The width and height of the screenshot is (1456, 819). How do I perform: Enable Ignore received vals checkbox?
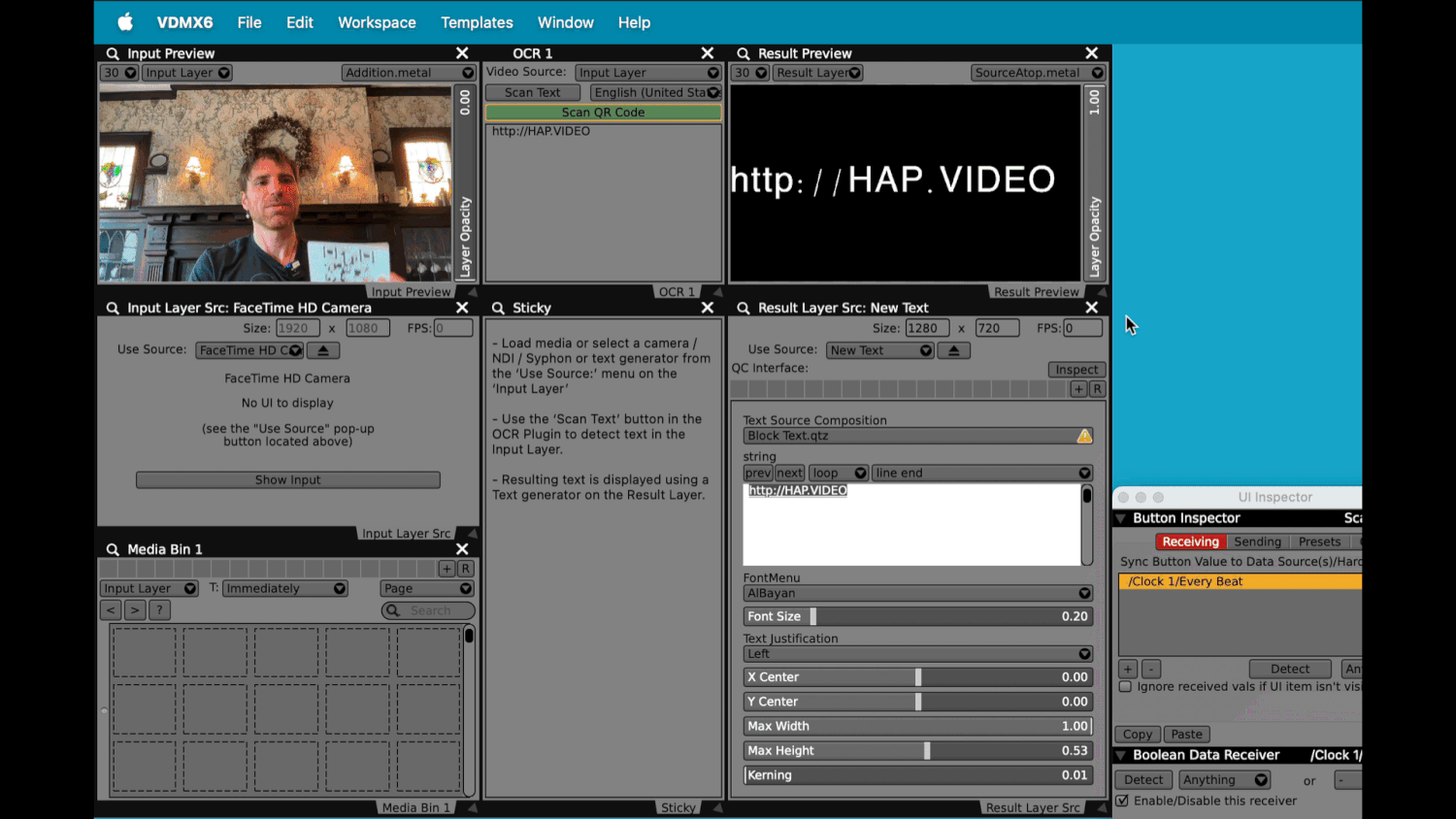[1126, 687]
